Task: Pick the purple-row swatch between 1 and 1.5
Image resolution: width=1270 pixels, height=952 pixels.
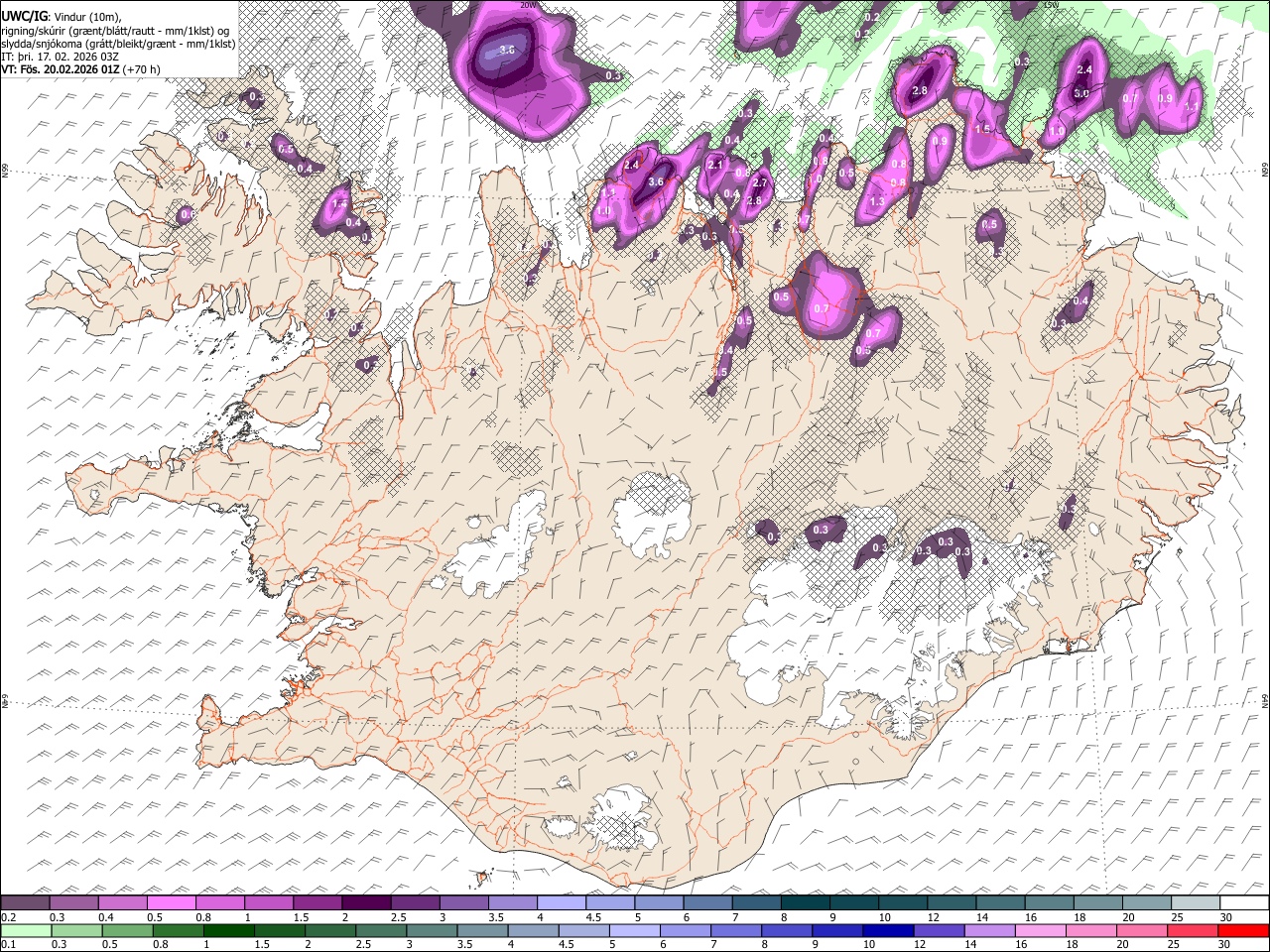Action: click(268, 902)
